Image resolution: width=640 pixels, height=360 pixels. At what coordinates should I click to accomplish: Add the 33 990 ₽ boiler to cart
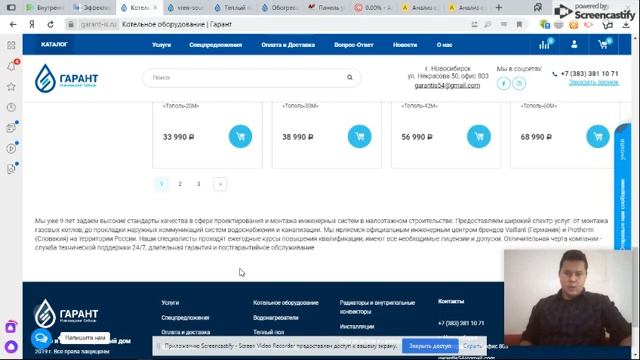pos(240,136)
